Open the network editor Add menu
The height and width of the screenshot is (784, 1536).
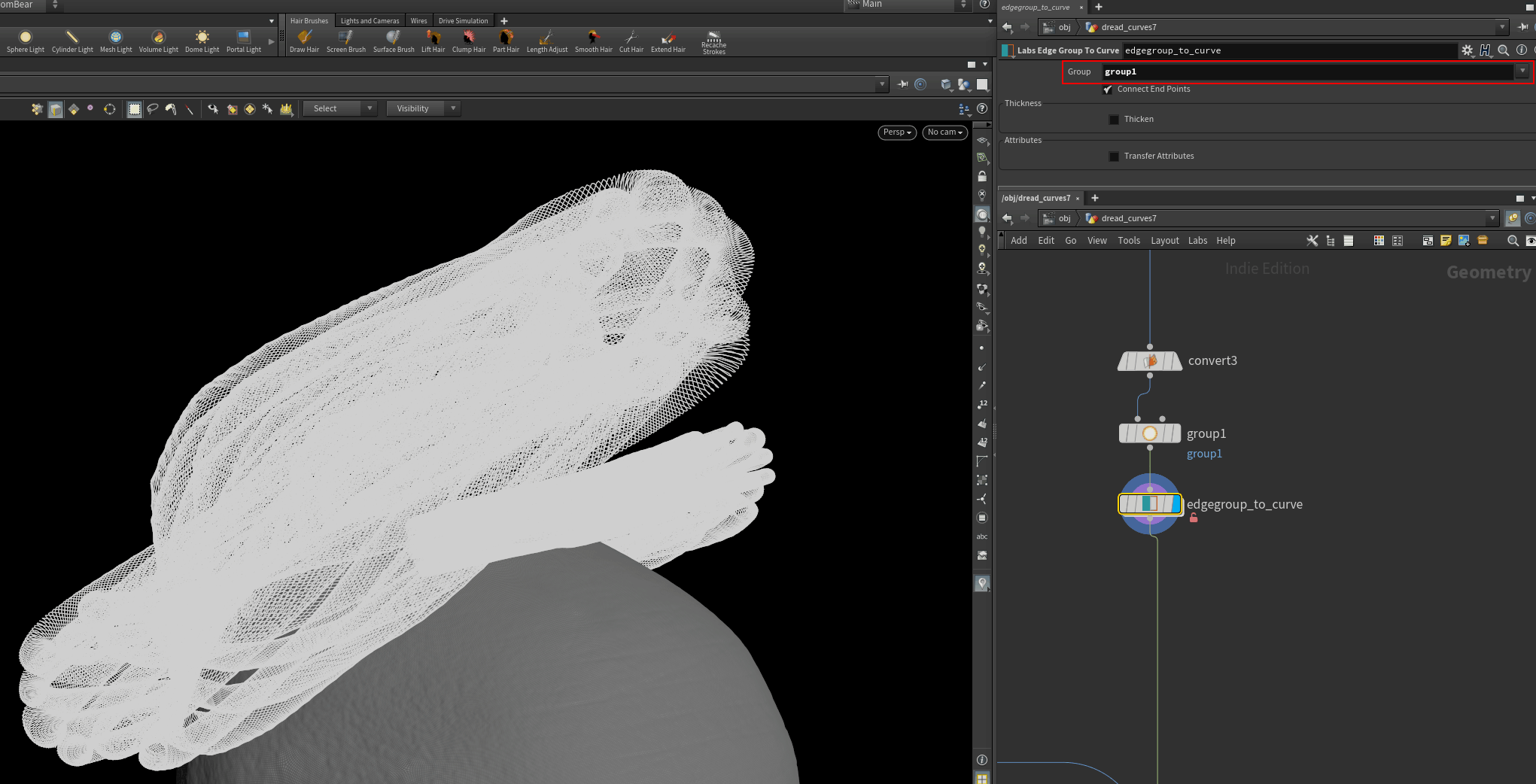coord(1019,241)
